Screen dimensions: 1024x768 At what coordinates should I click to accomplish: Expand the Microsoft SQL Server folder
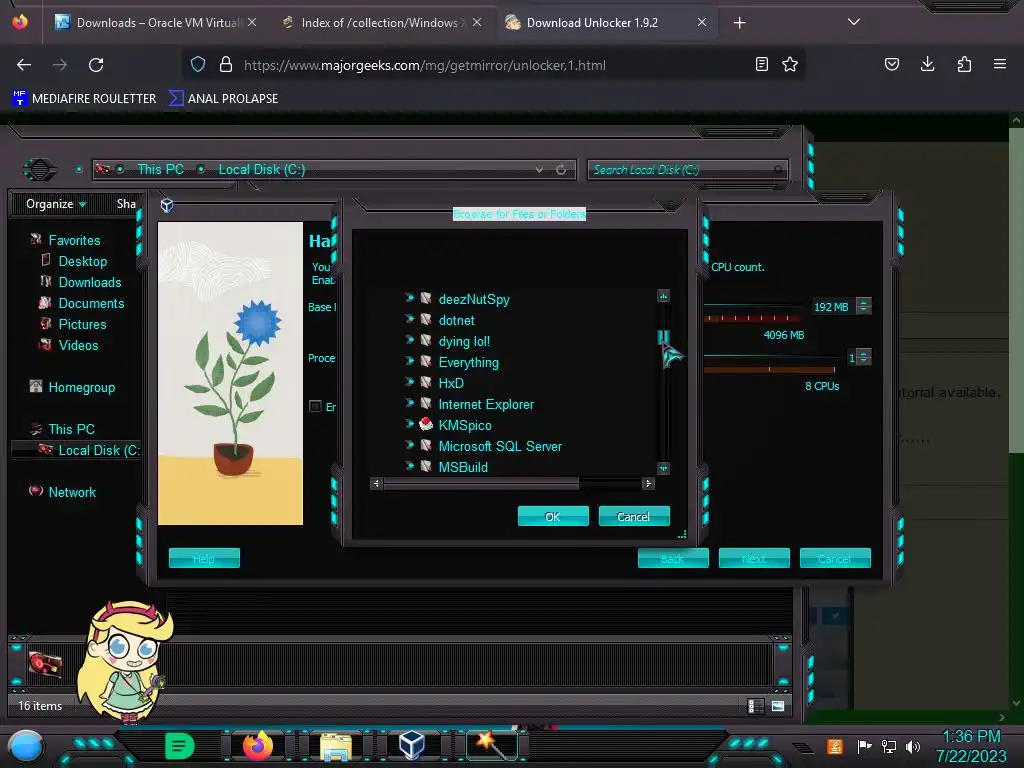tap(409, 445)
